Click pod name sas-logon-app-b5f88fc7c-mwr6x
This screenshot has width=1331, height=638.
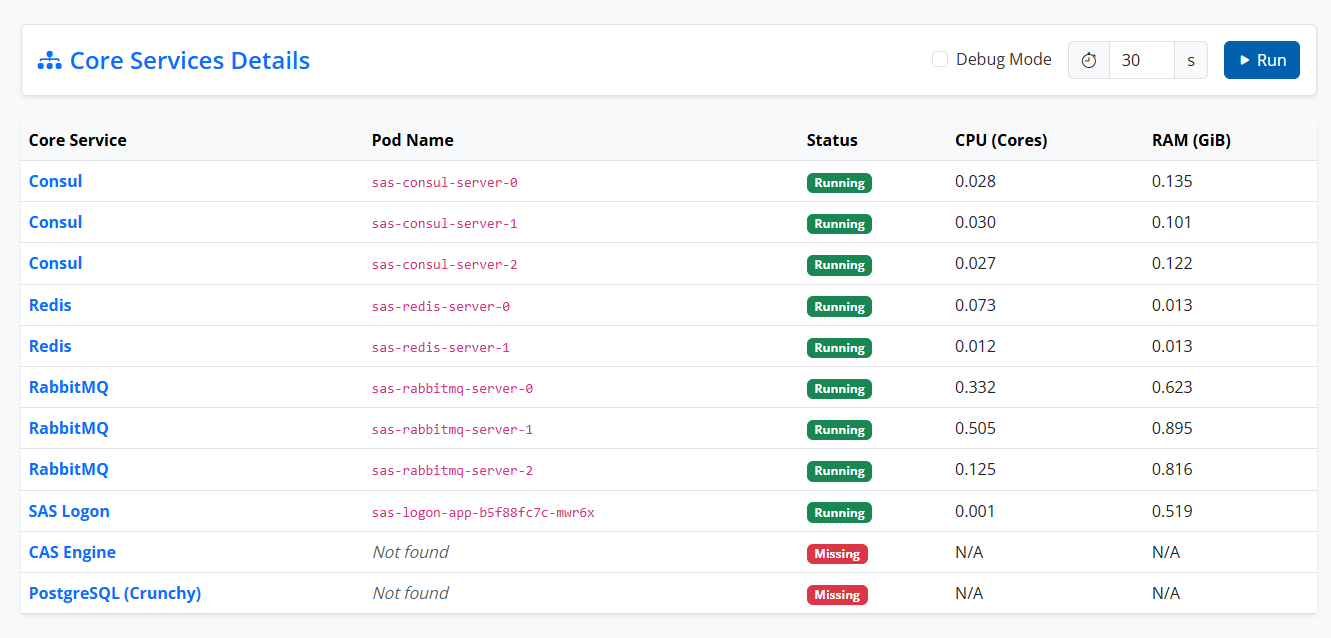[483, 512]
